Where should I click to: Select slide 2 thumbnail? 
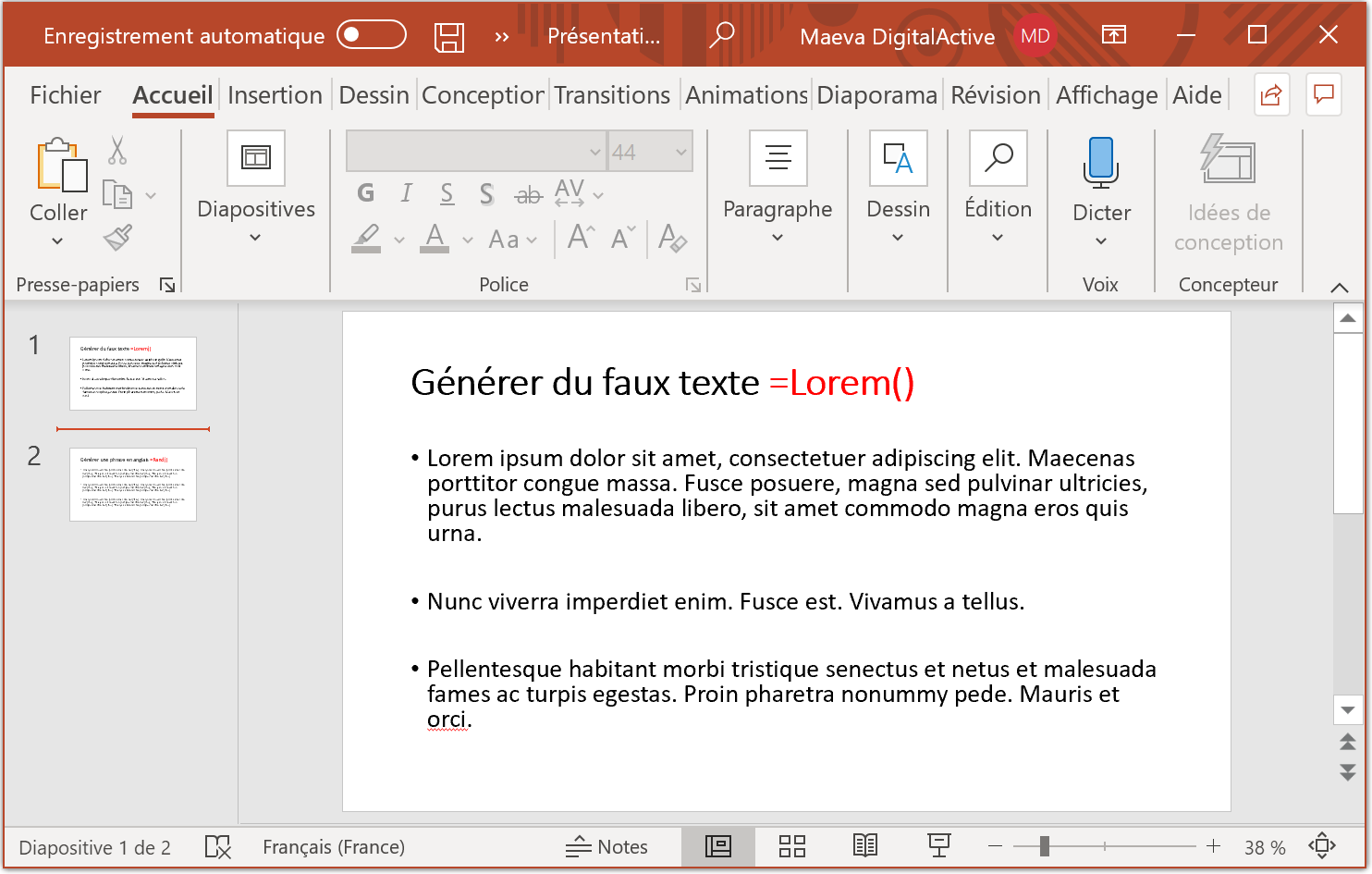[132, 484]
